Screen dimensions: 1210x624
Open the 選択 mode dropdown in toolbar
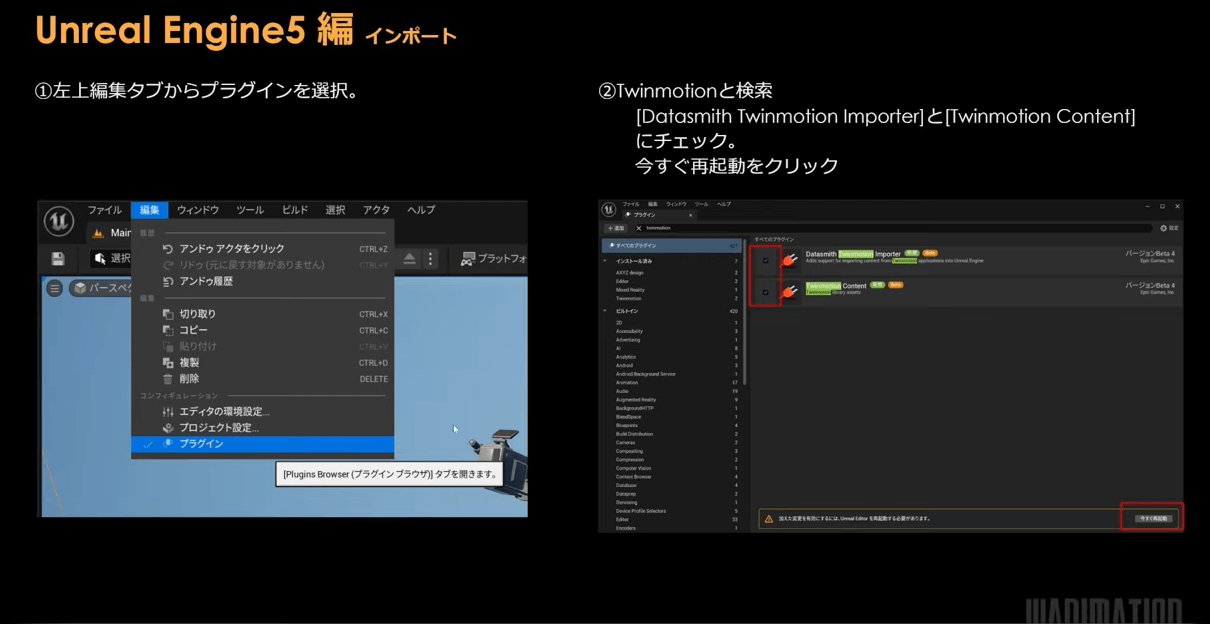point(110,259)
